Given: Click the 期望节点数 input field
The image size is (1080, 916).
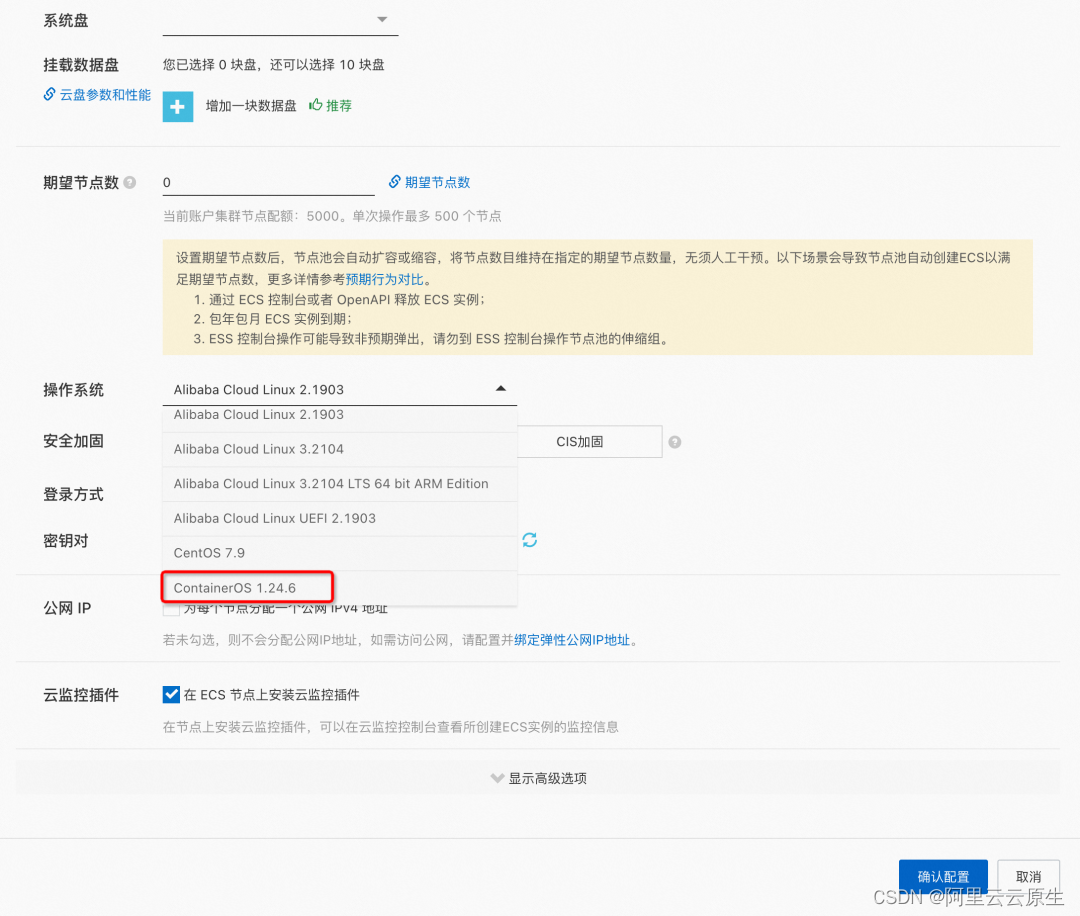Looking at the screenshot, I should tap(269, 183).
